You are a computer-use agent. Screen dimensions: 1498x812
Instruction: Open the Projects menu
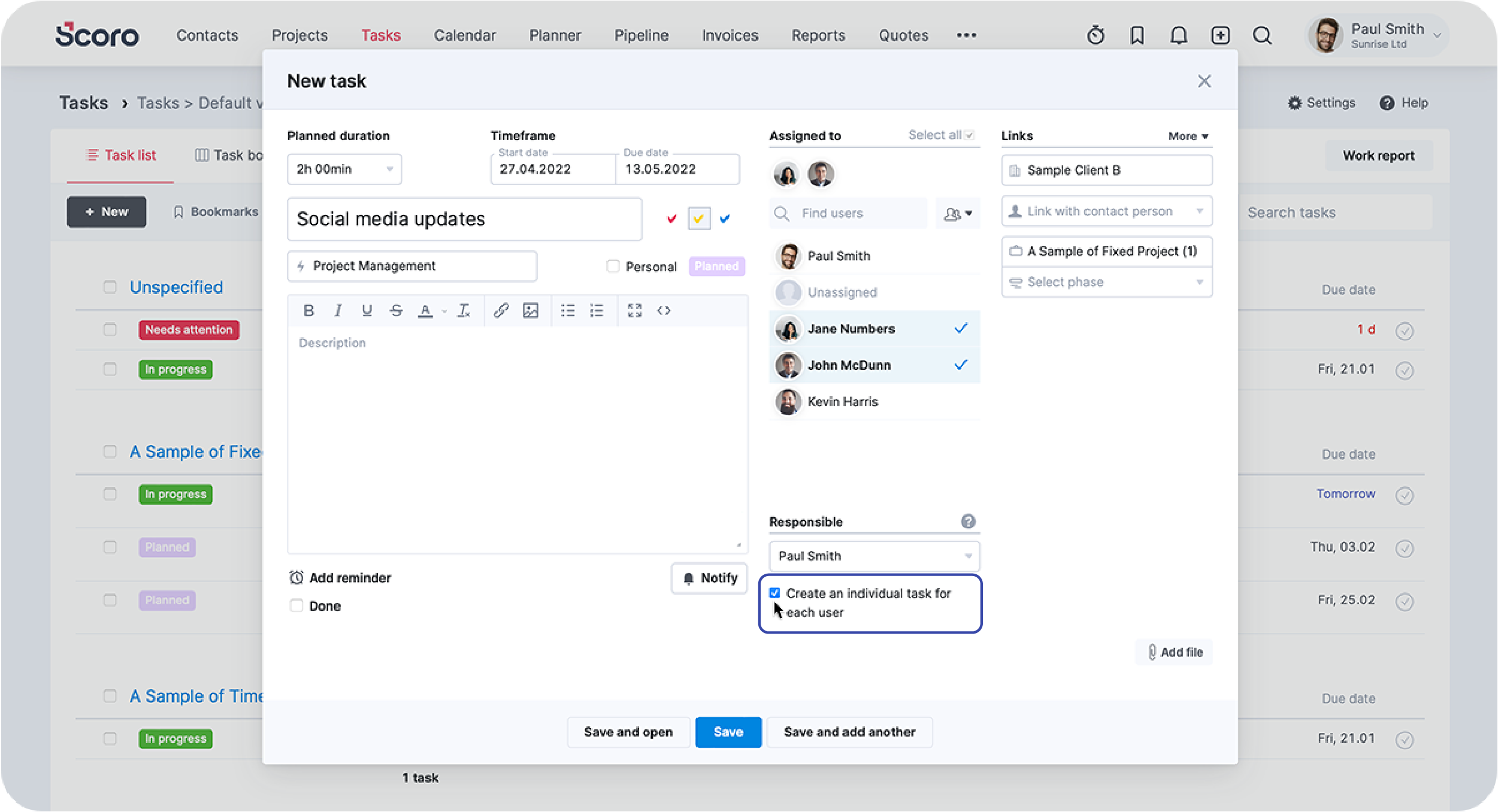[x=299, y=35]
